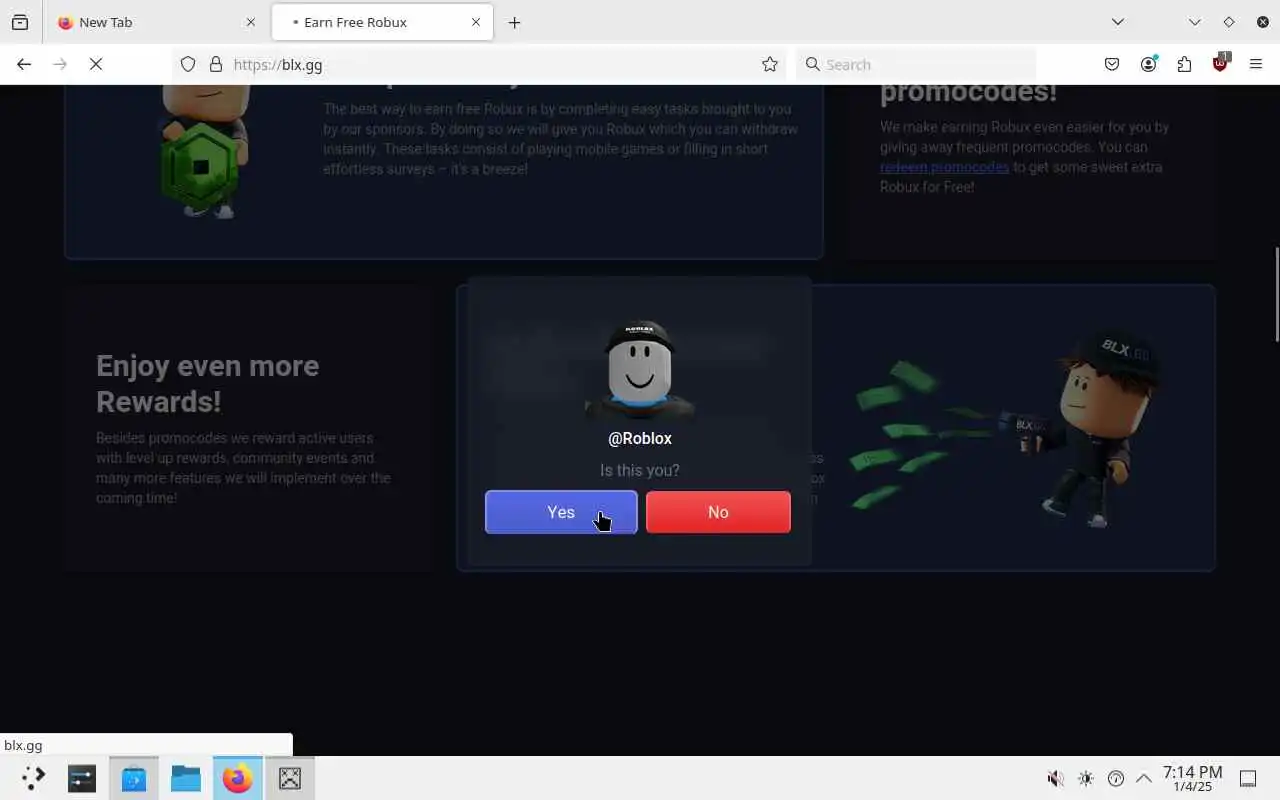Open the extensions puzzle icon
The image size is (1280, 800).
[x=1184, y=64]
